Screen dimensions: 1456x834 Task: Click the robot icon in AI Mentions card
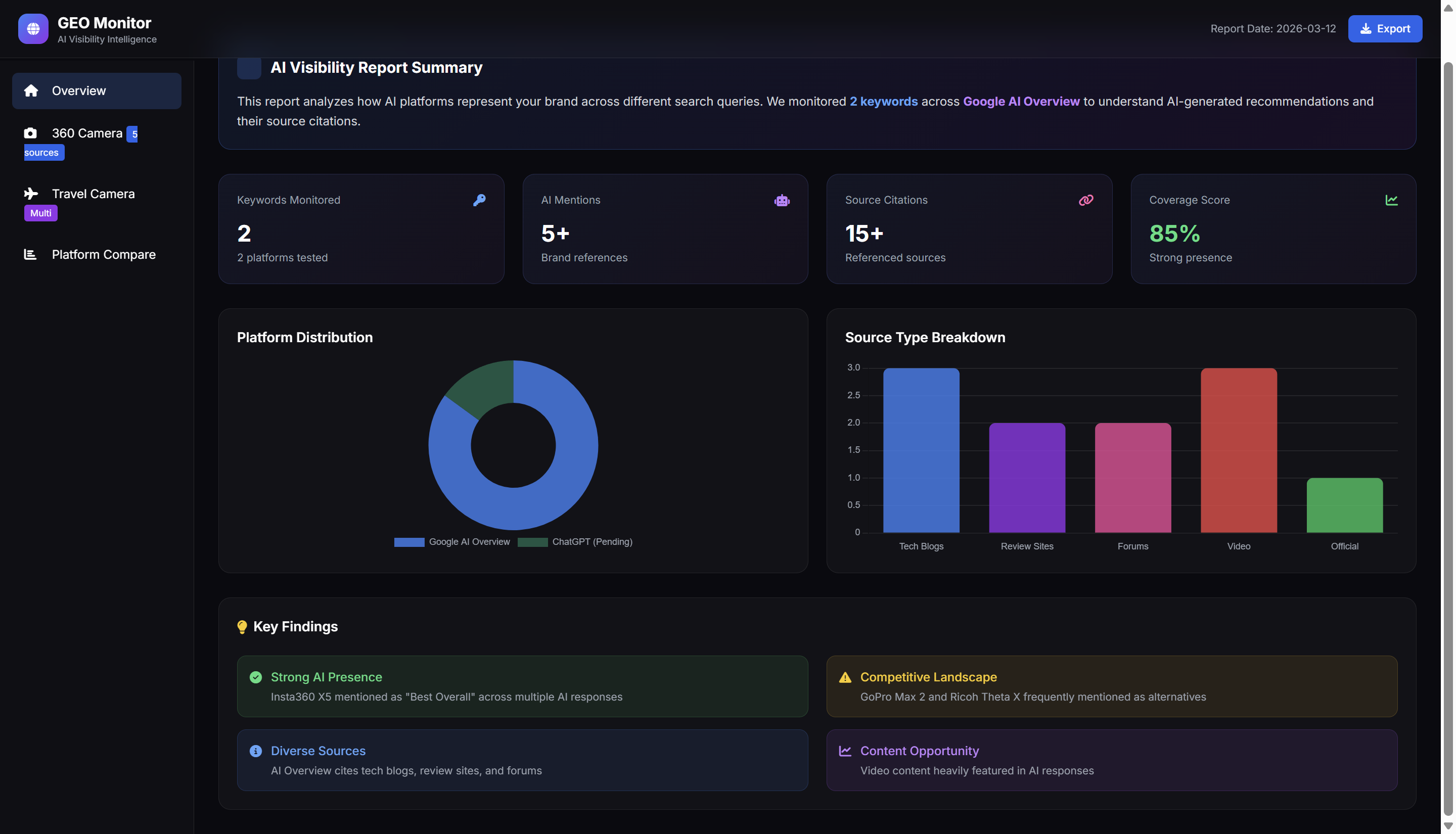(x=781, y=201)
